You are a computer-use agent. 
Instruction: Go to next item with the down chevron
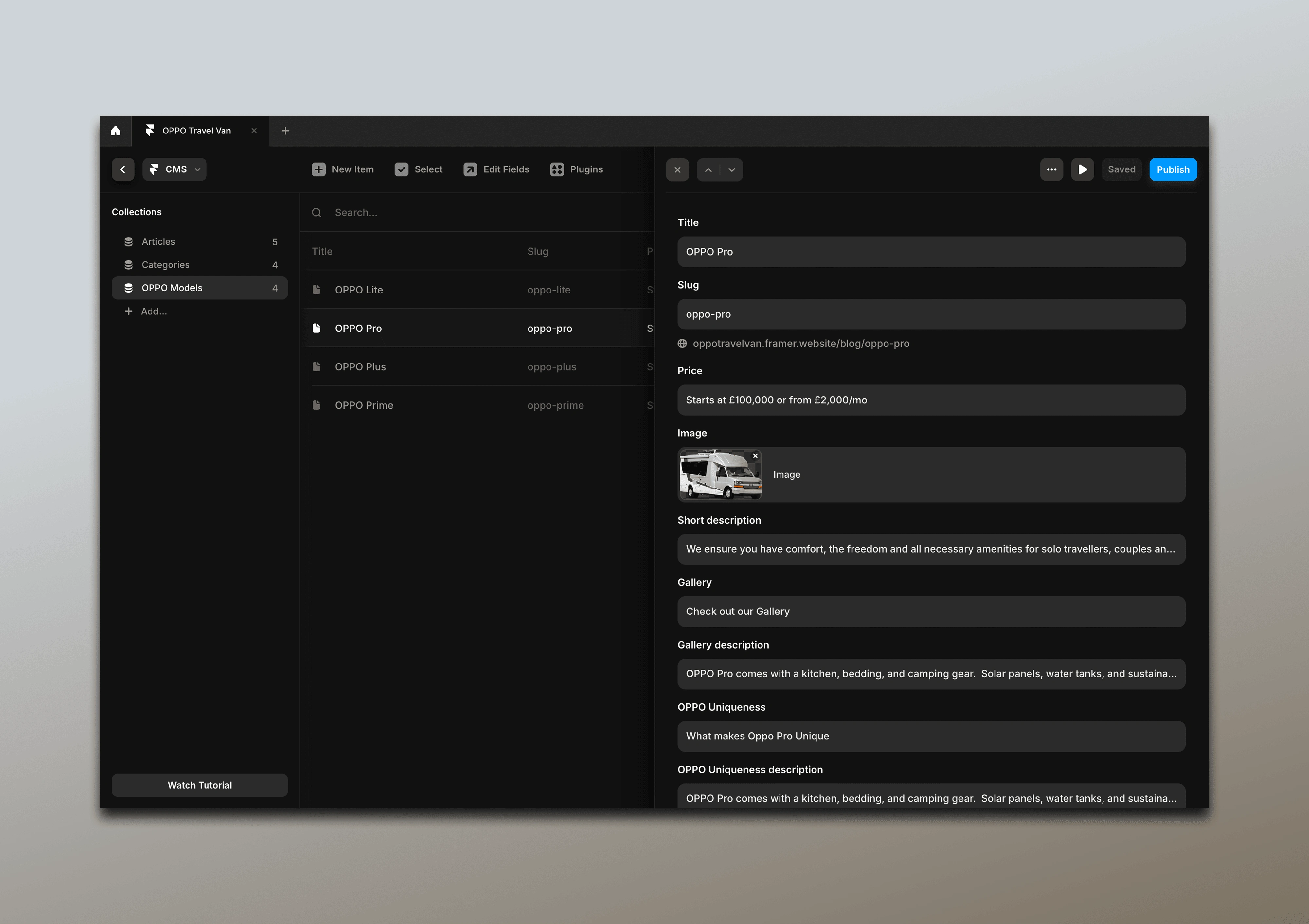tap(732, 169)
